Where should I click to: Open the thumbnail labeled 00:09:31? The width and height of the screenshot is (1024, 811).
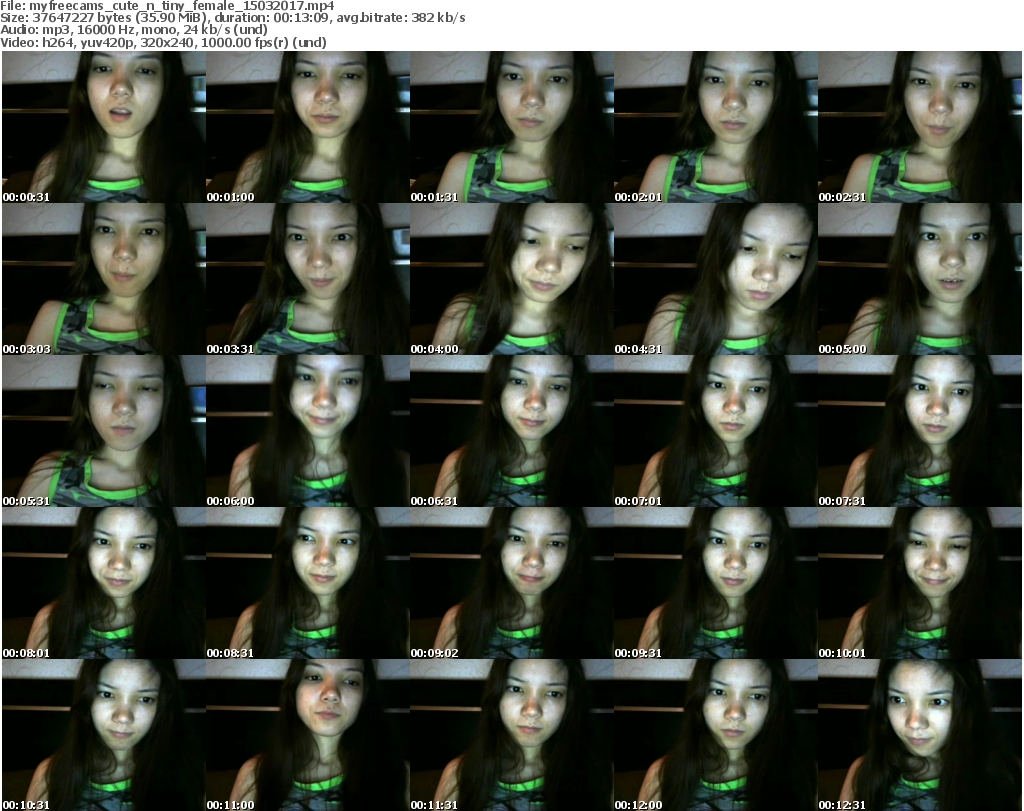(716, 583)
